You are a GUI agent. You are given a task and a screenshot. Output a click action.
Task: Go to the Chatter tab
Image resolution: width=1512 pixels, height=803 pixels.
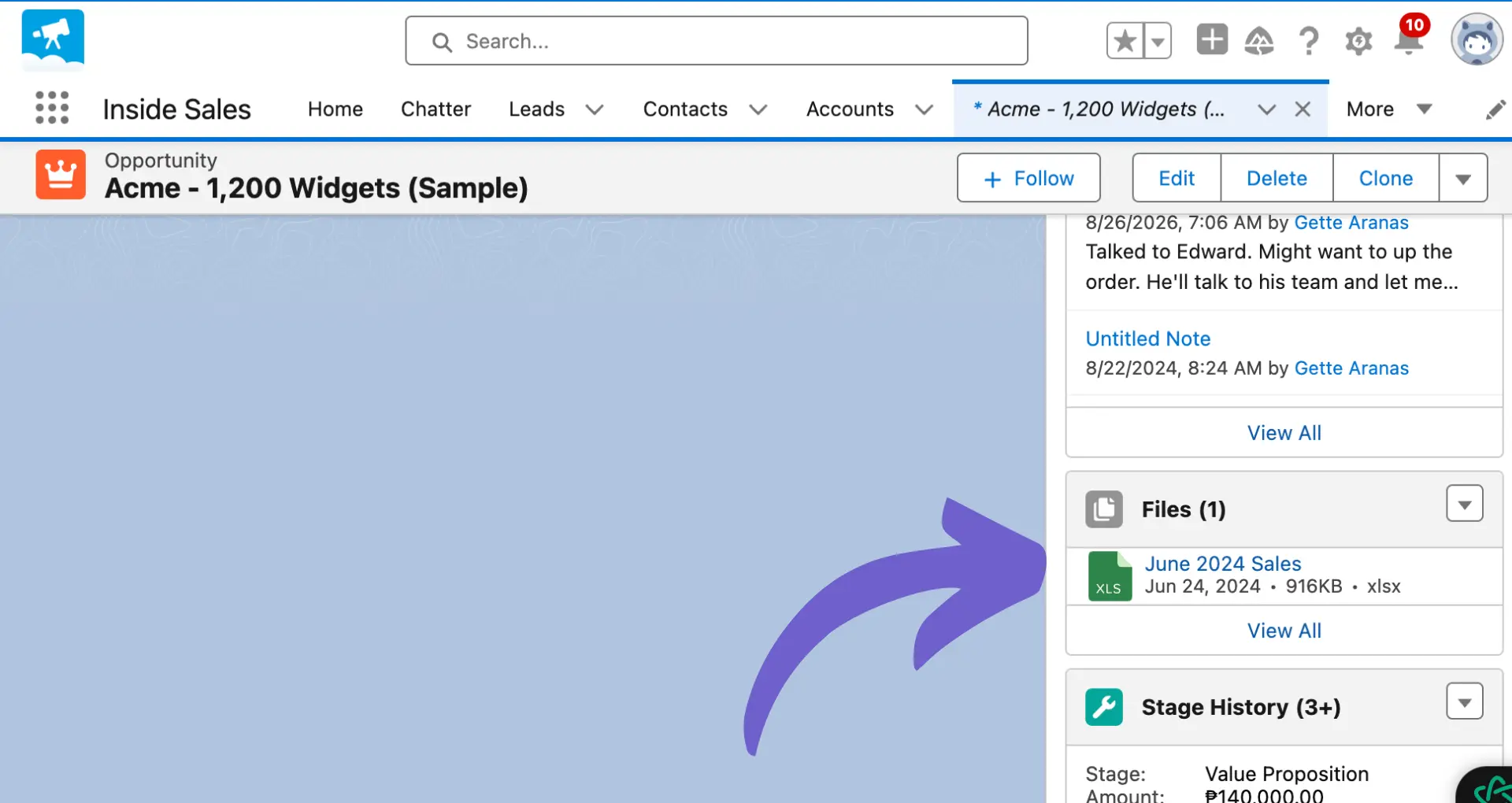[x=435, y=109]
